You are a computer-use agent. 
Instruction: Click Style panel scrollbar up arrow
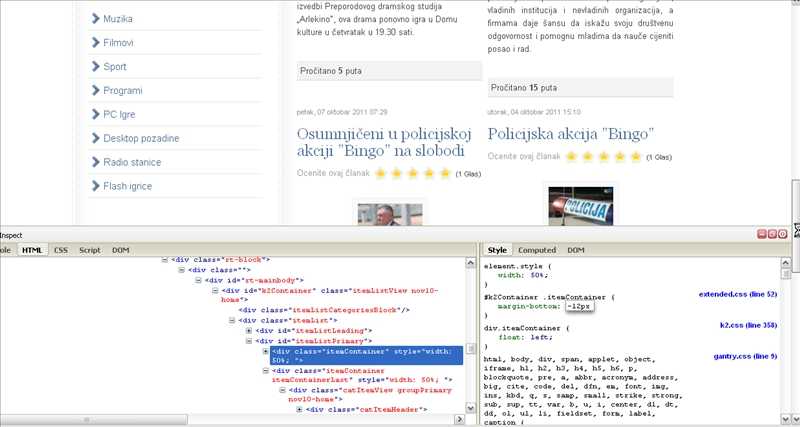[x=786, y=263]
